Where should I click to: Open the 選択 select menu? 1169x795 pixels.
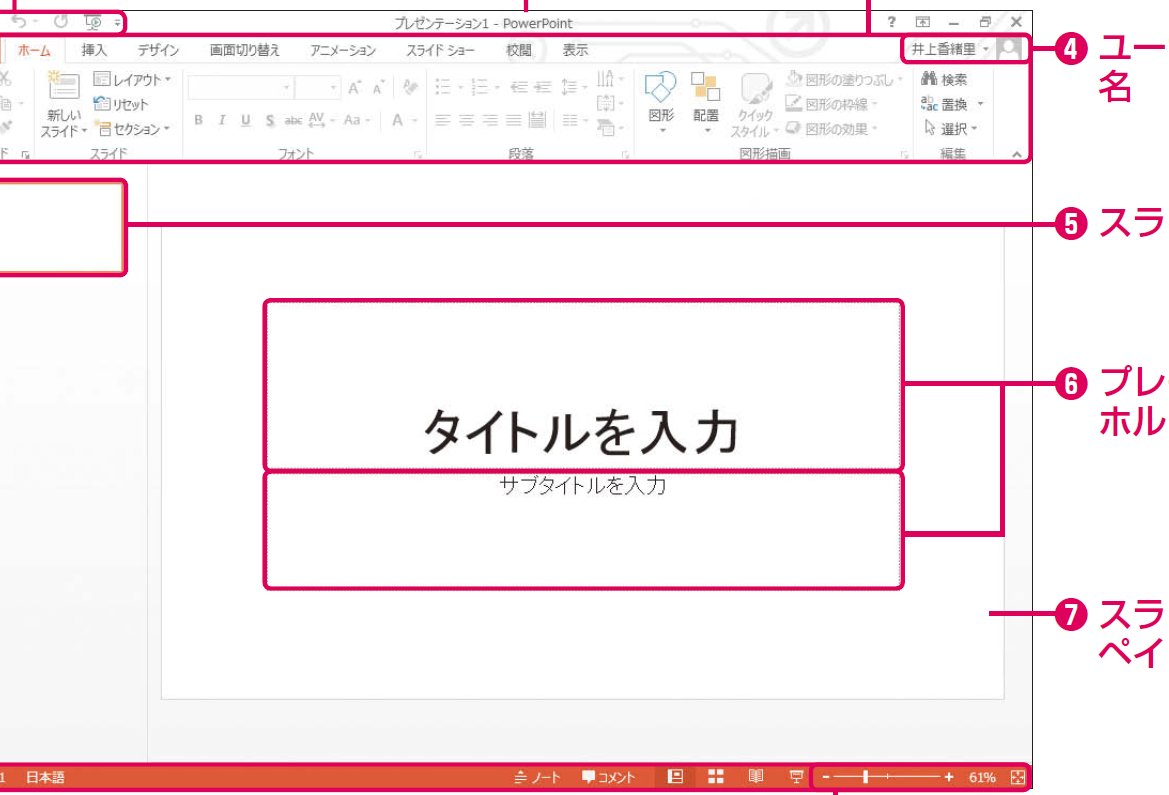pos(951,129)
